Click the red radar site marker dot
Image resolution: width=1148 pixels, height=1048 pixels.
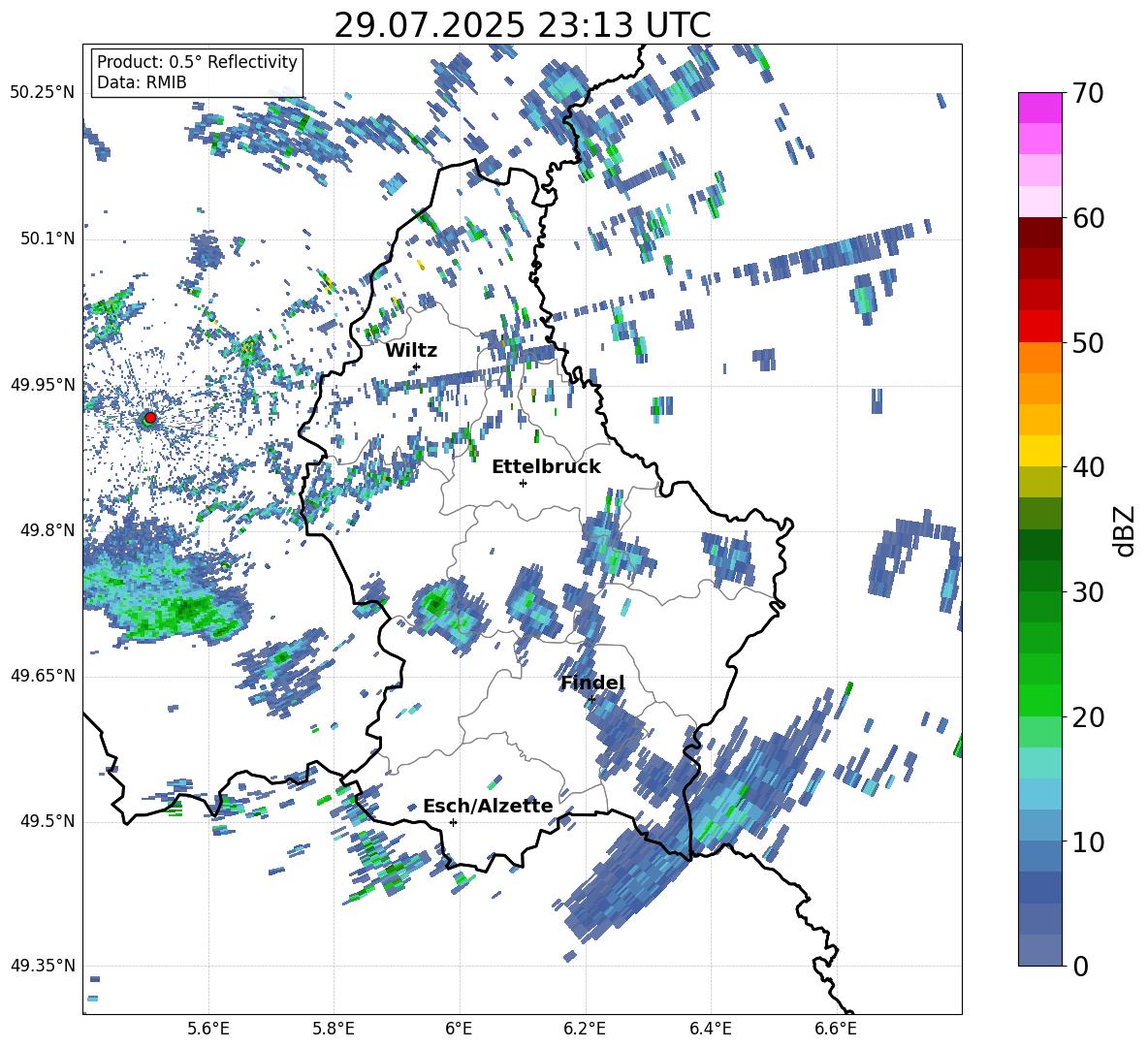150,418
